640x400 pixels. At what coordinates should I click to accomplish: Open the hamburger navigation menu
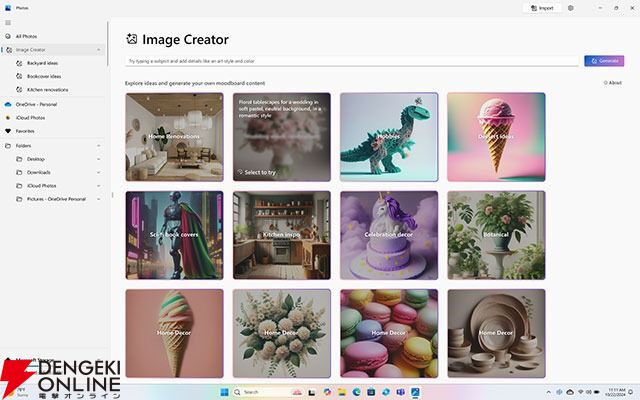(8, 21)
